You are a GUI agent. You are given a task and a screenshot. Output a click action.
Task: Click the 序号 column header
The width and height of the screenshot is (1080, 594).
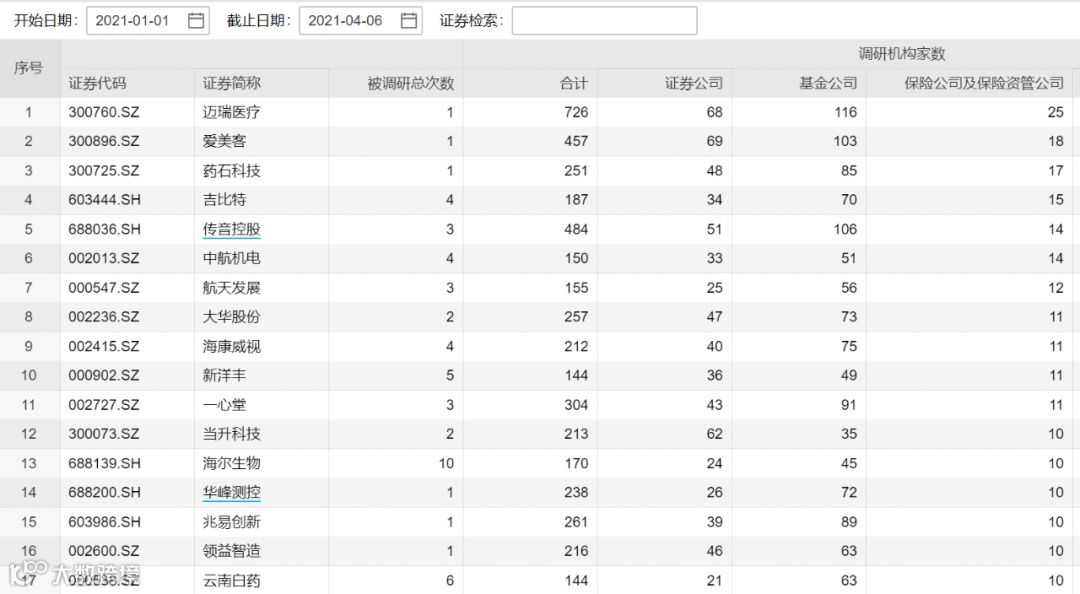point(28,68)
